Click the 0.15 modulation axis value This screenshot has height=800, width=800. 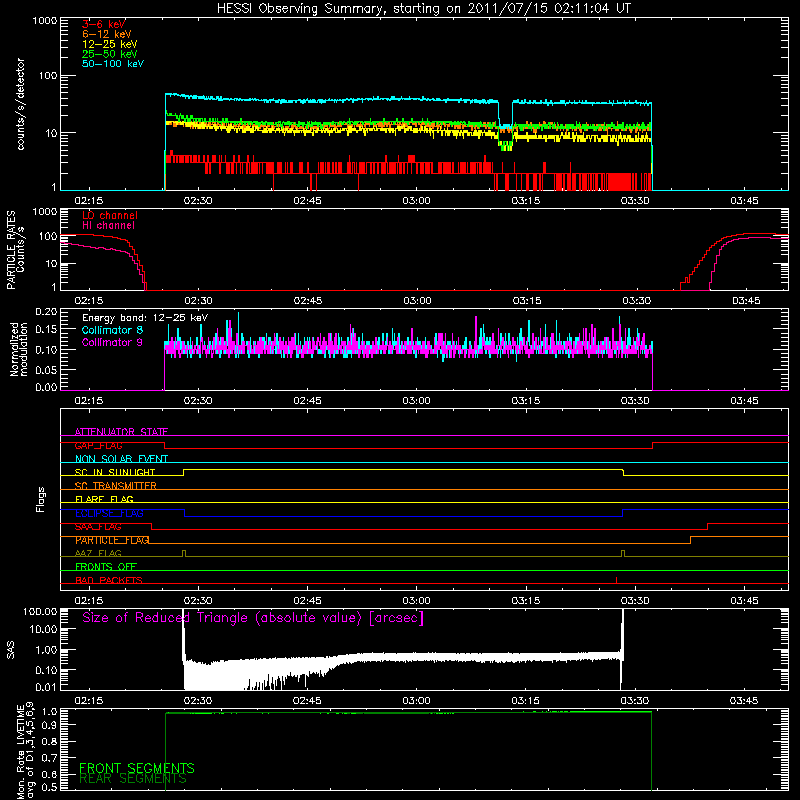coord(46,330)
